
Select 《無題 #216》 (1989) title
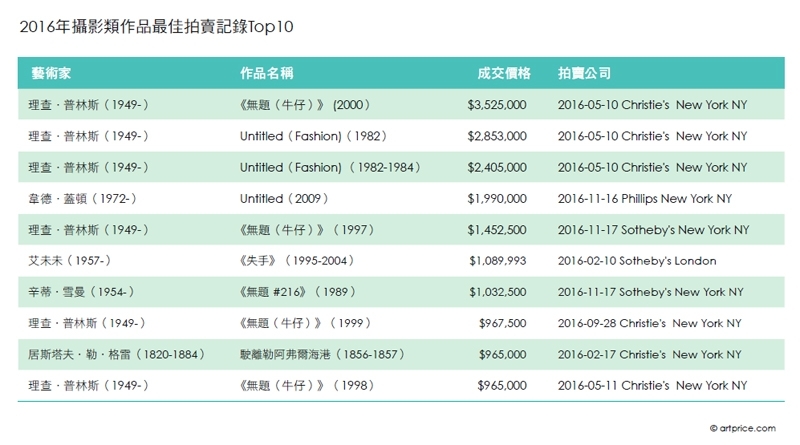297,292
